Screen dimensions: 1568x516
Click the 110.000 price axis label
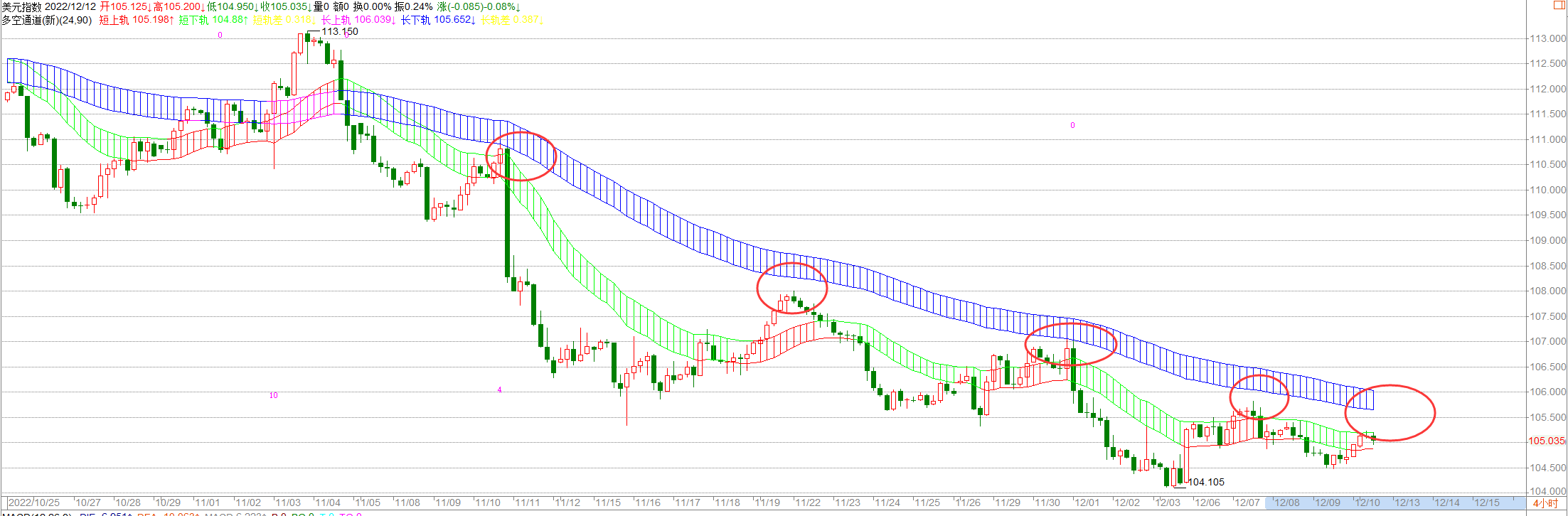(x=1547, y=190)
